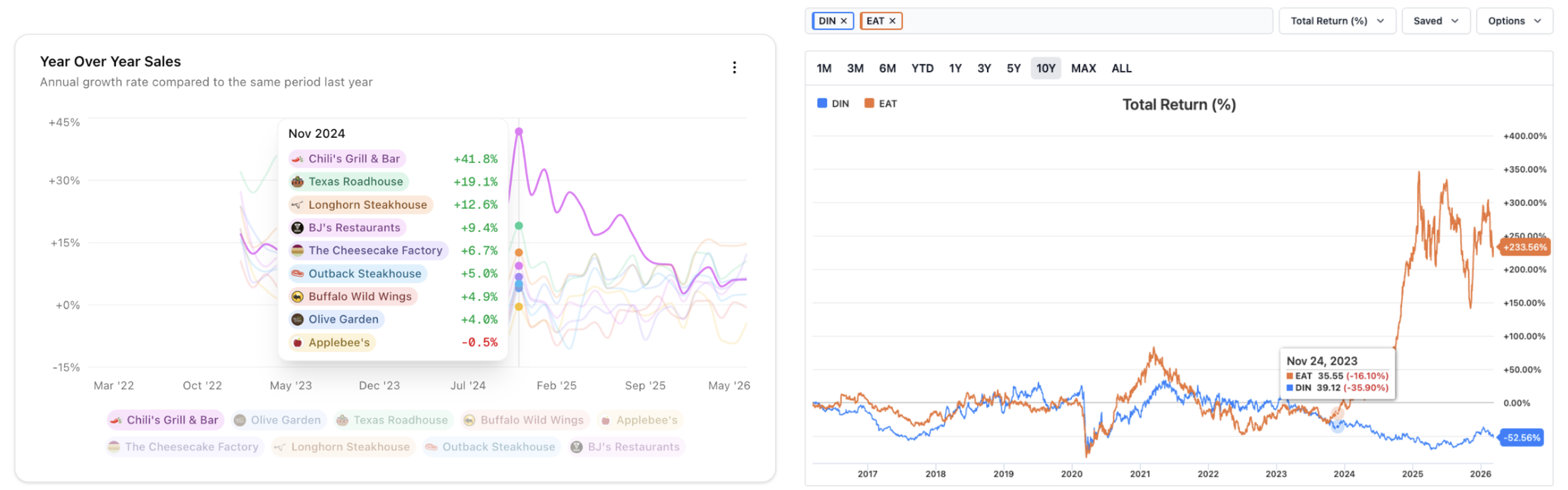Screen dimensions: 1568x490
Task: Select the 1M time range
Action: click(x=824, y=68)
